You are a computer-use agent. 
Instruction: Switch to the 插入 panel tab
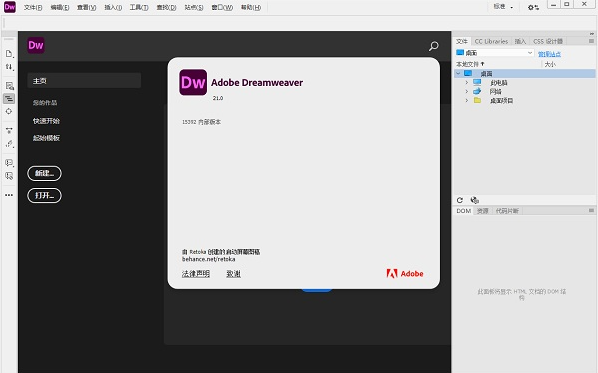point(520,41)
